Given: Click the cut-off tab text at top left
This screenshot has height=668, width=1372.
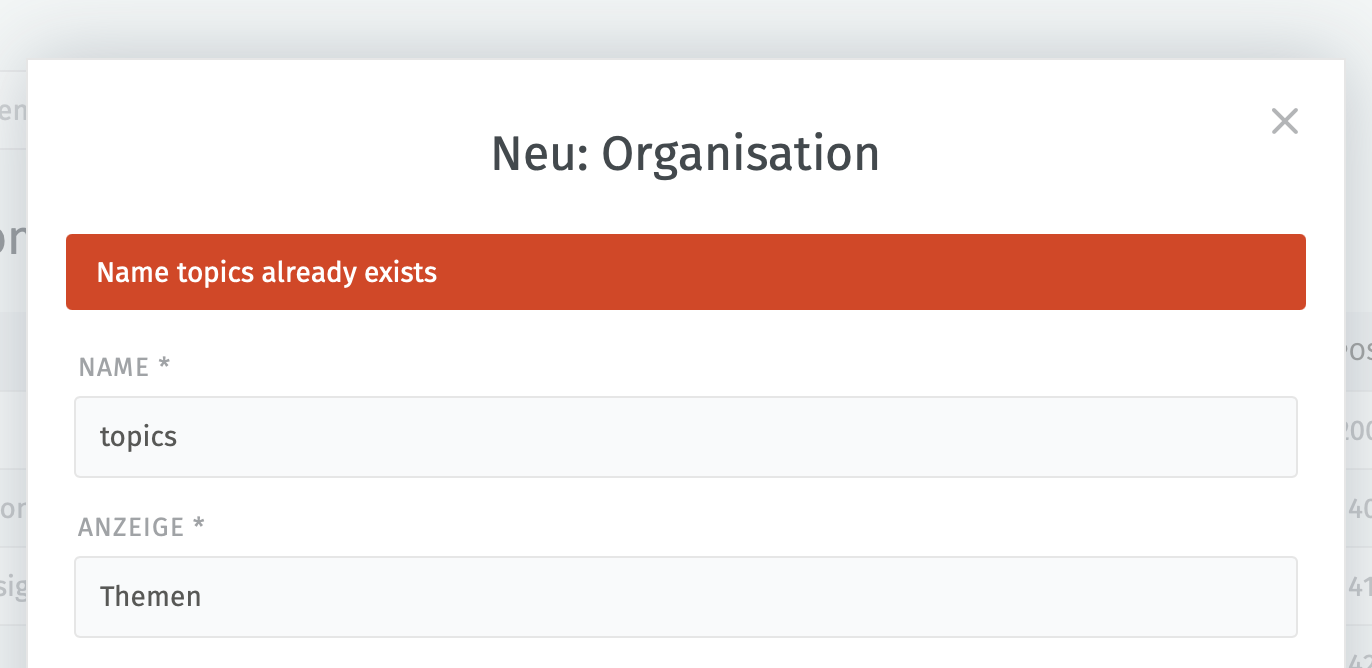Looking at the screenshot, I should [13, 111].
